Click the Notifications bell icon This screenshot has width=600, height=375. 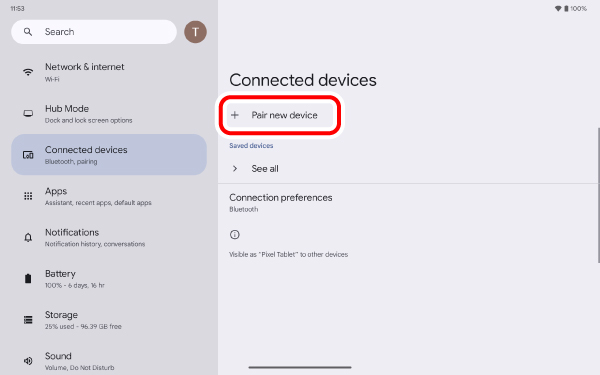(28, 237)
